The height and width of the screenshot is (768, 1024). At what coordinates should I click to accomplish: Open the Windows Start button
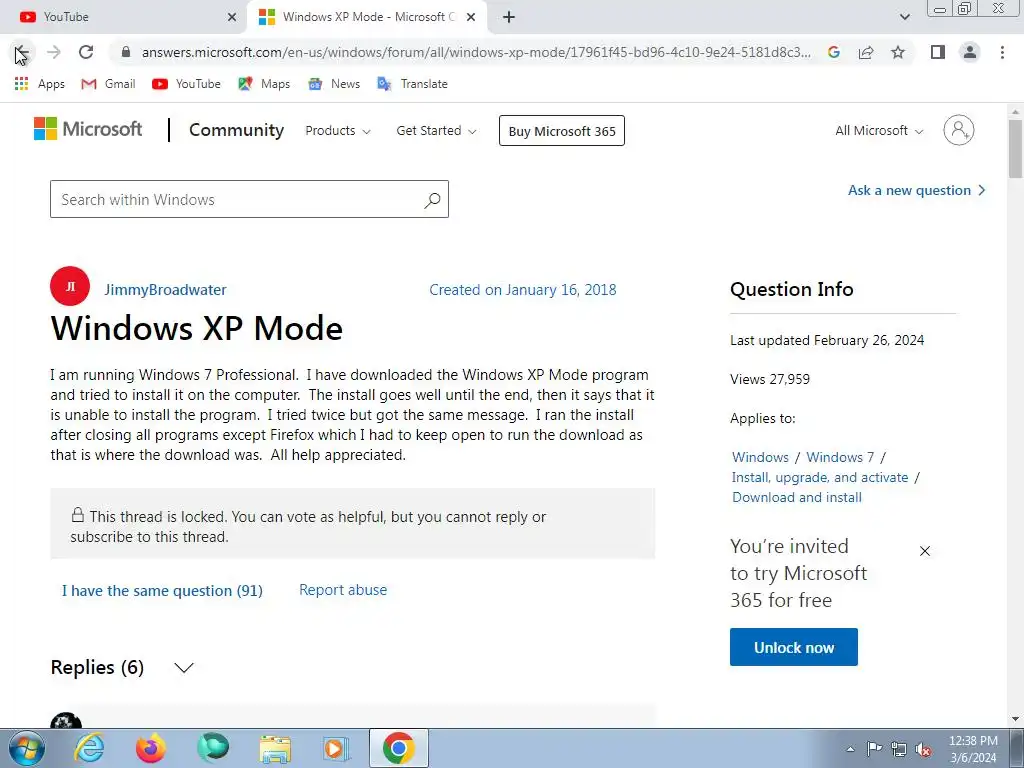coord(27,748)
